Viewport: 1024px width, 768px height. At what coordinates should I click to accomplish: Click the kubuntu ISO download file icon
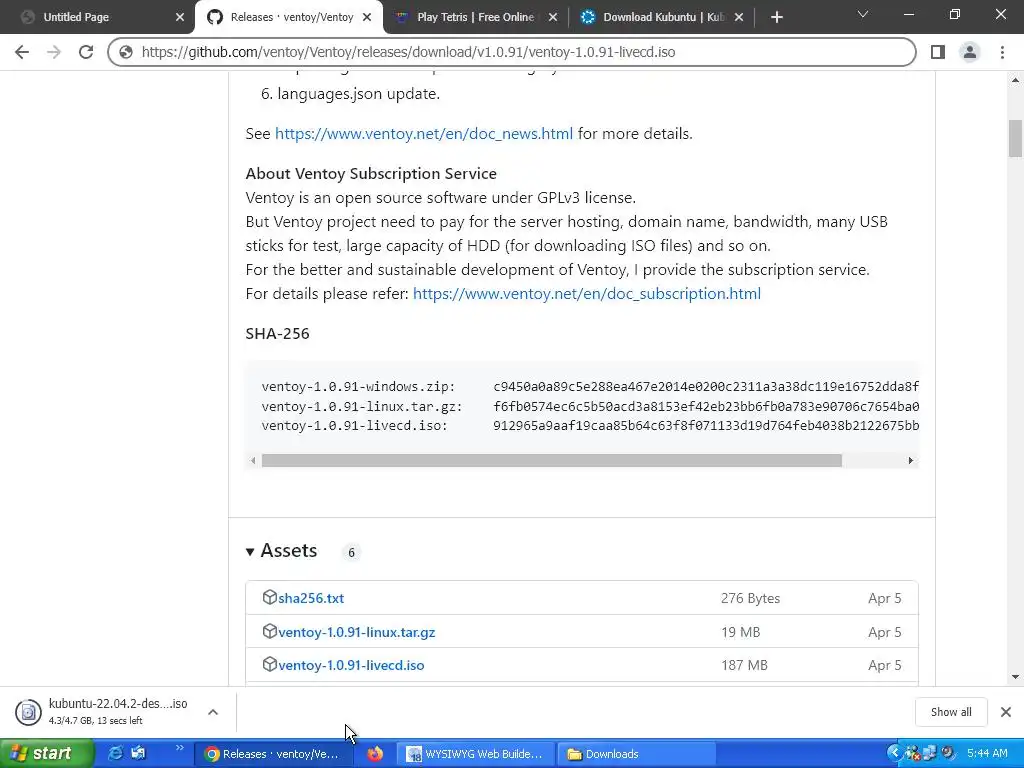coord(28,712)
